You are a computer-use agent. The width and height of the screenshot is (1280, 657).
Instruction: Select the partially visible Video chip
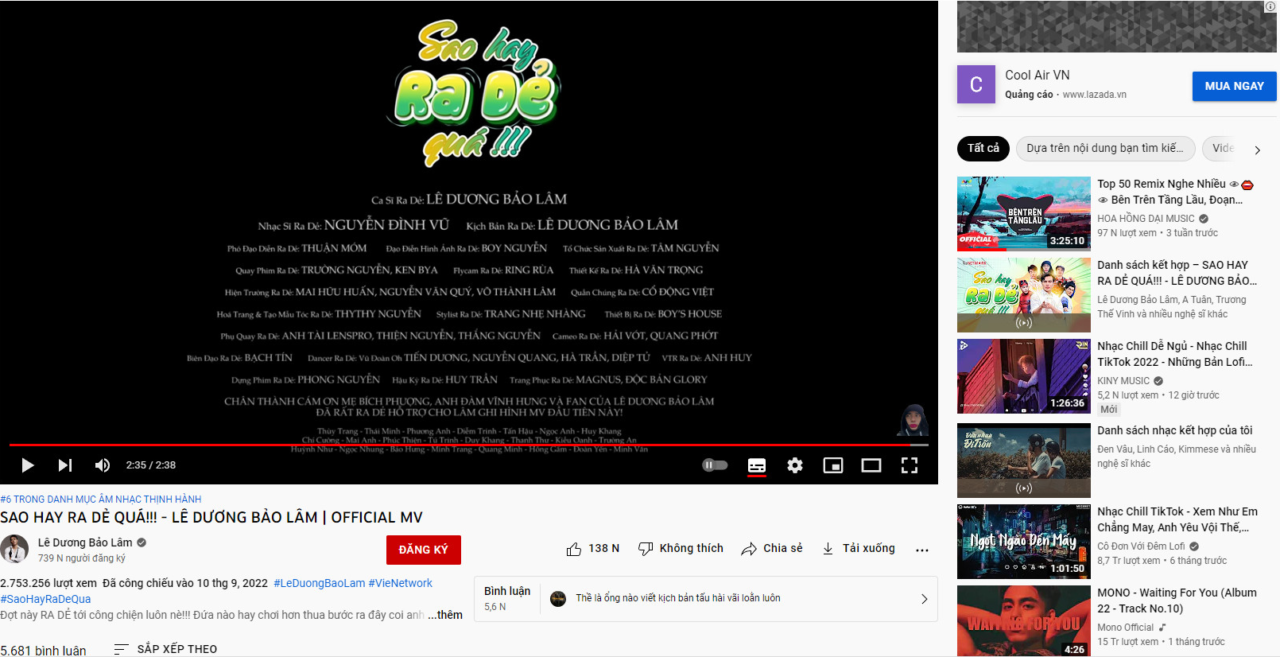1221,148
